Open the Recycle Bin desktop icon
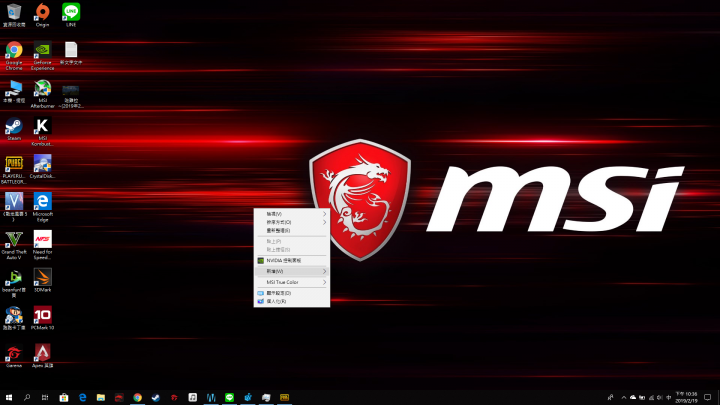Image resolution: width=720 pixels, height=405 pixels. point(14,15)
